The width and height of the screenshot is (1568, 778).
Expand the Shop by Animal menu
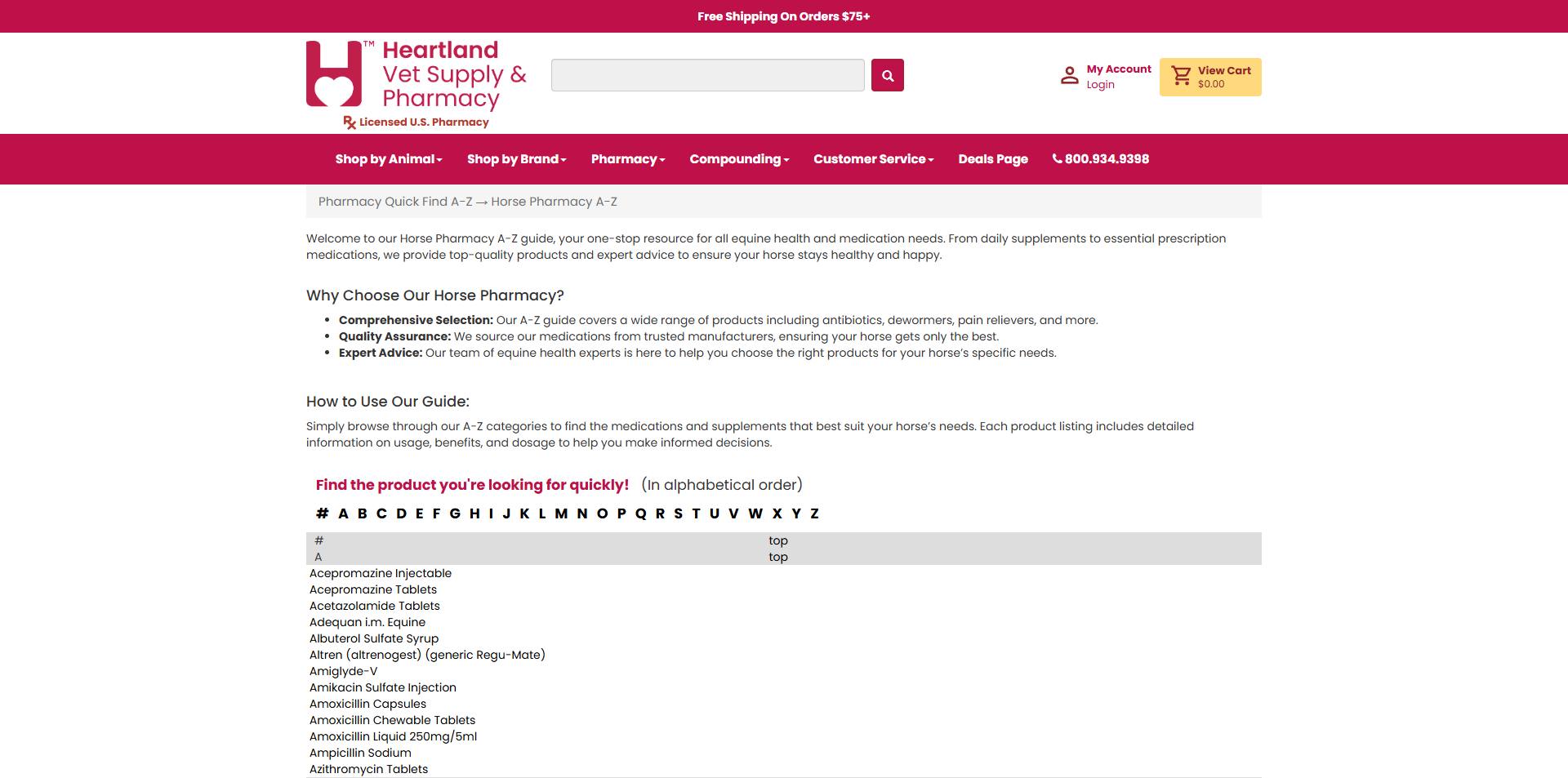tap(388, 159)
